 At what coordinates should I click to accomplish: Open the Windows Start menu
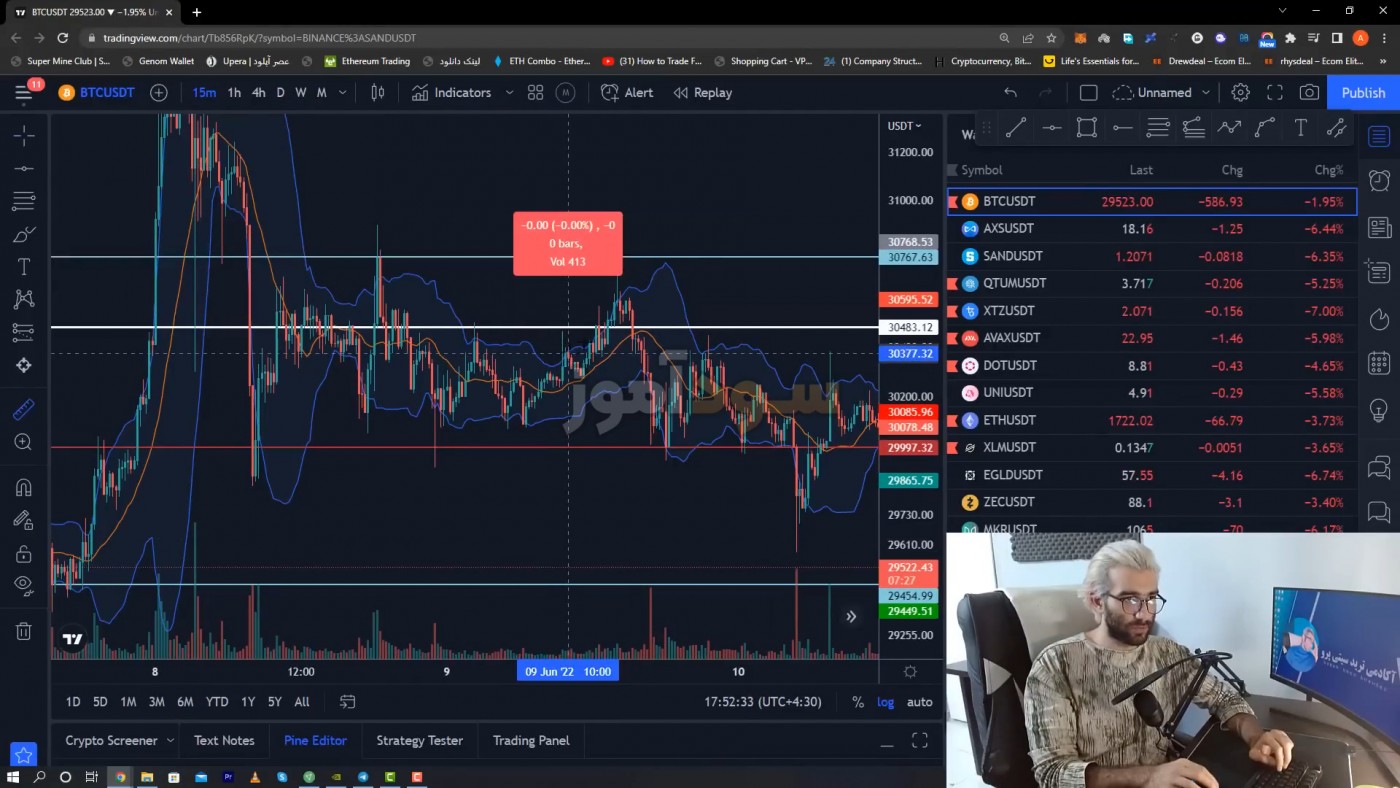tap(13, 777)
